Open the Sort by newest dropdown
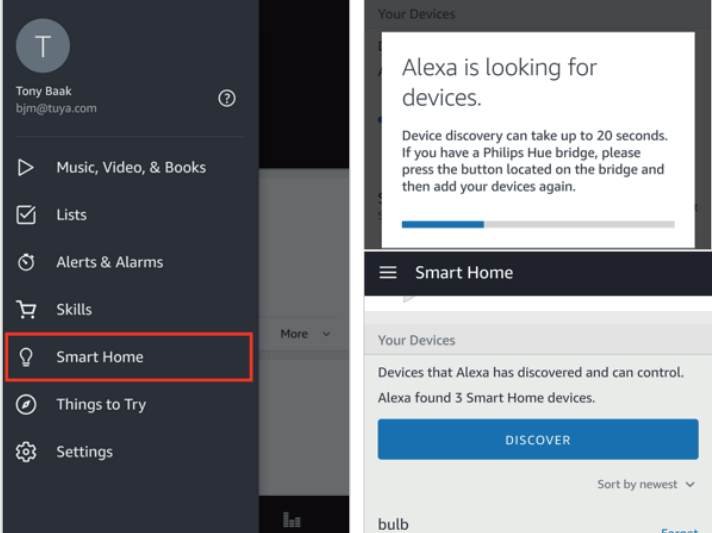Viewport: 712px width, 533px height. click(645, 484)
